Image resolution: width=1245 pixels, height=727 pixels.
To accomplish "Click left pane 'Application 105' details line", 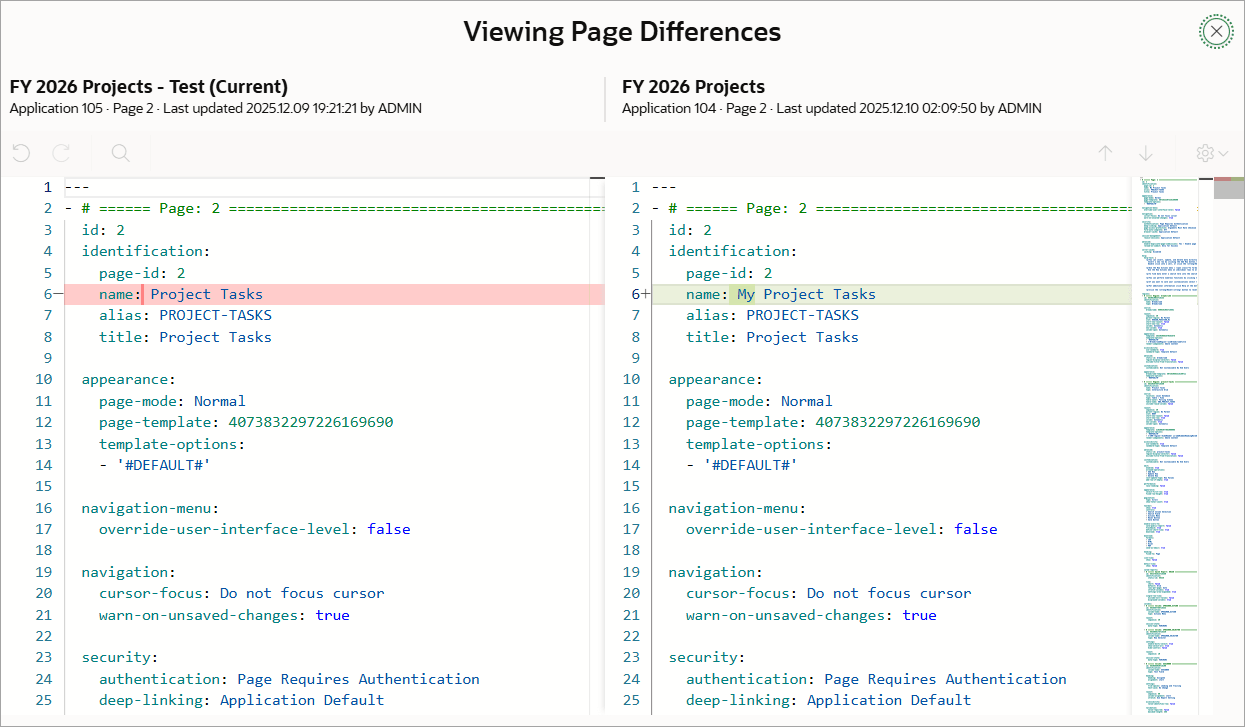I will pos(216,108).
